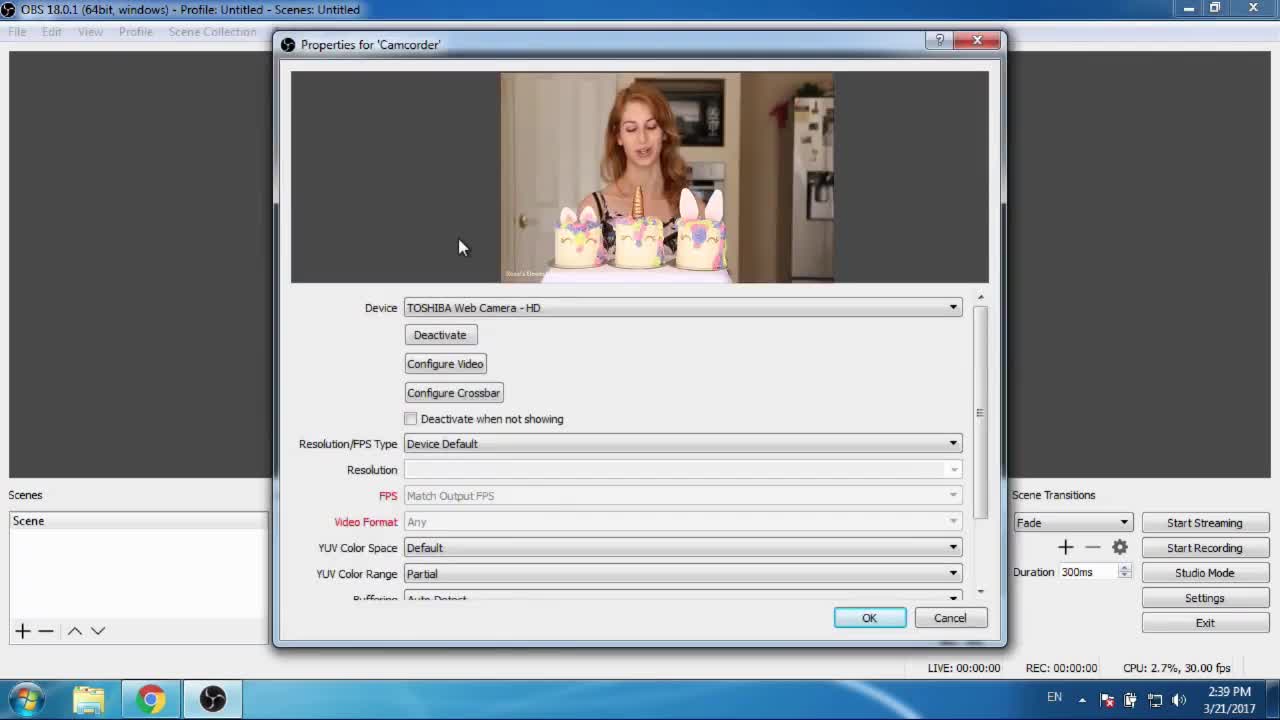Click the Exit button

1204,623
